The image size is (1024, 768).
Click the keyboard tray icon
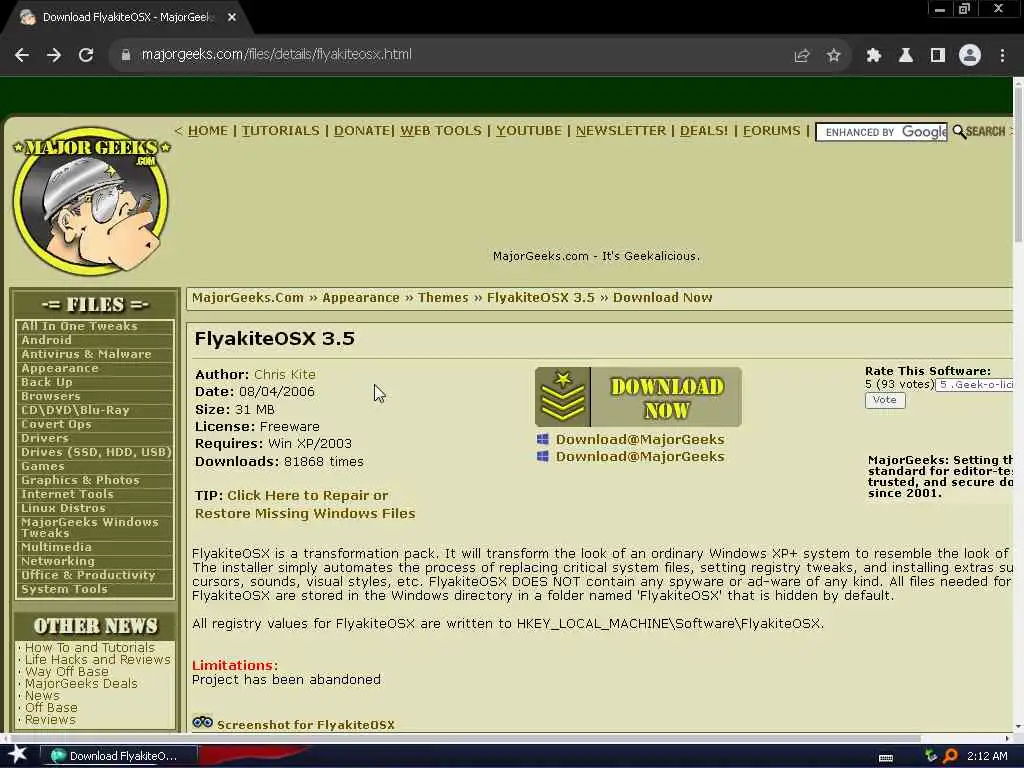pyautogui.click(x=886, y=758)
